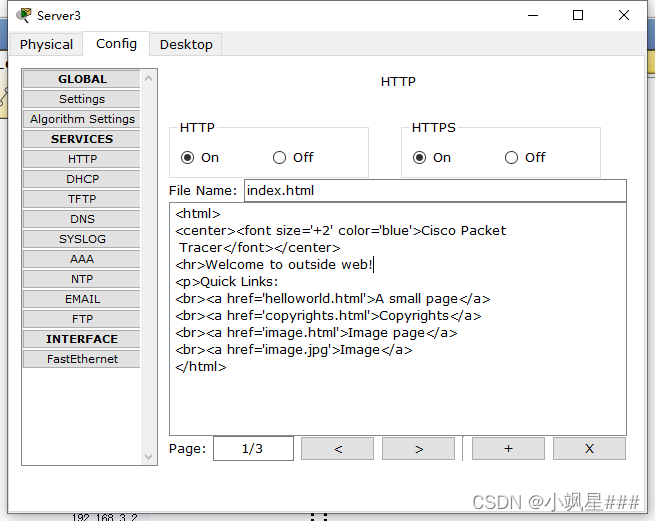
Task: Click sidebar scrollbar down arrow
Action: [148, 457]
